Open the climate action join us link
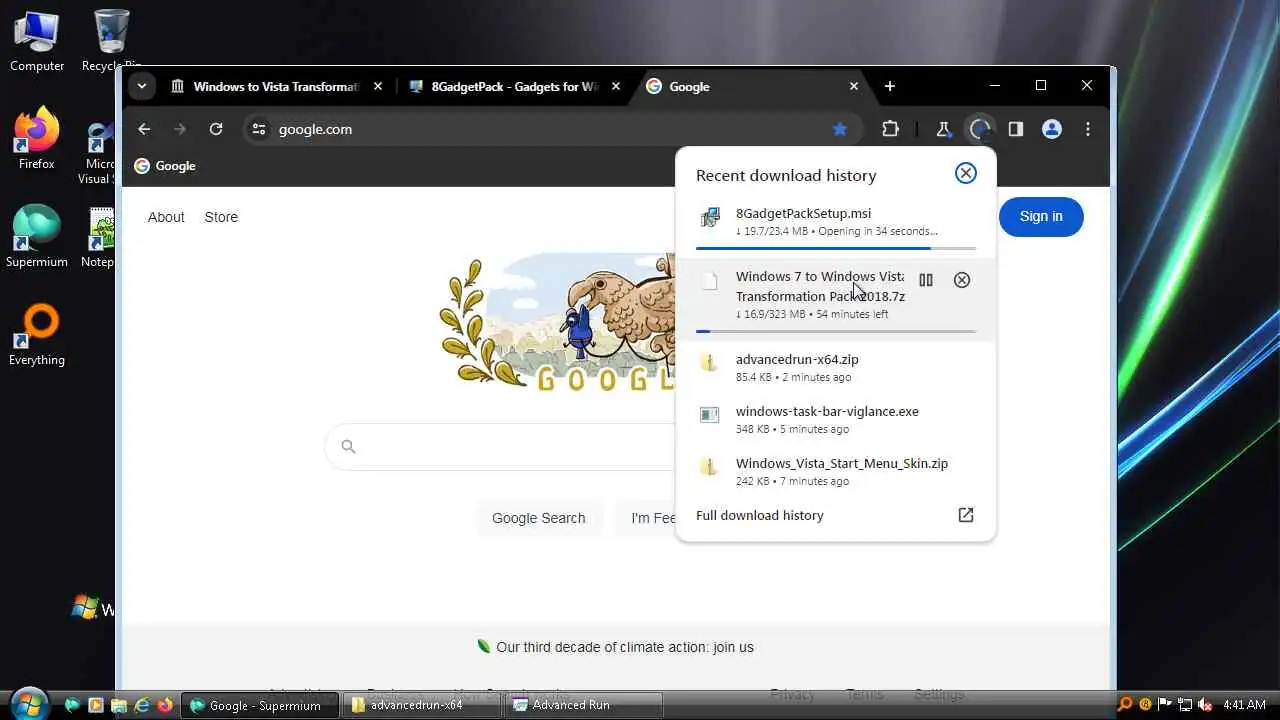This screenshot has width=1280, height=720. 625,647
